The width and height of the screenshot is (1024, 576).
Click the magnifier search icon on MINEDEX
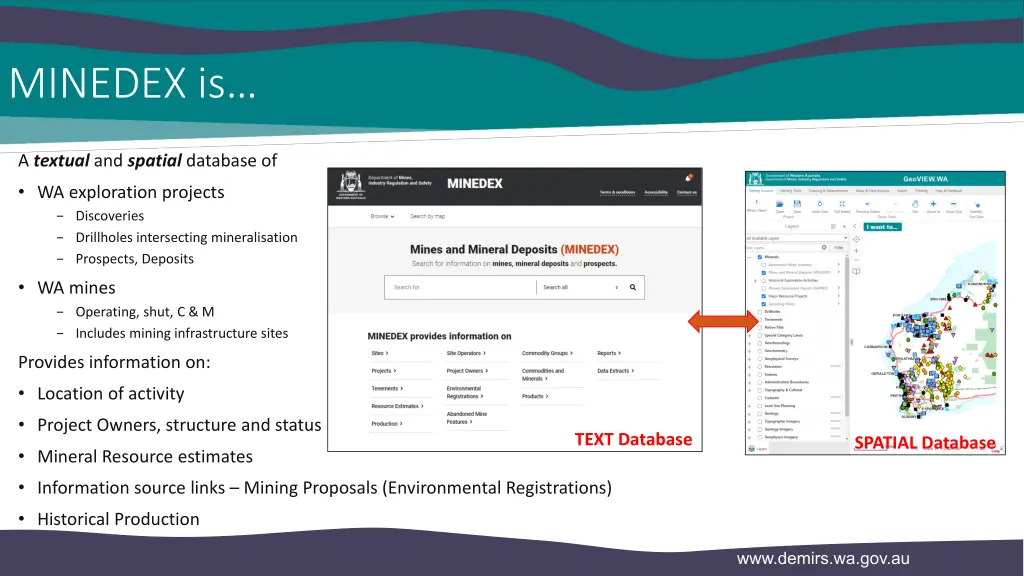click(x=632, y=287)
